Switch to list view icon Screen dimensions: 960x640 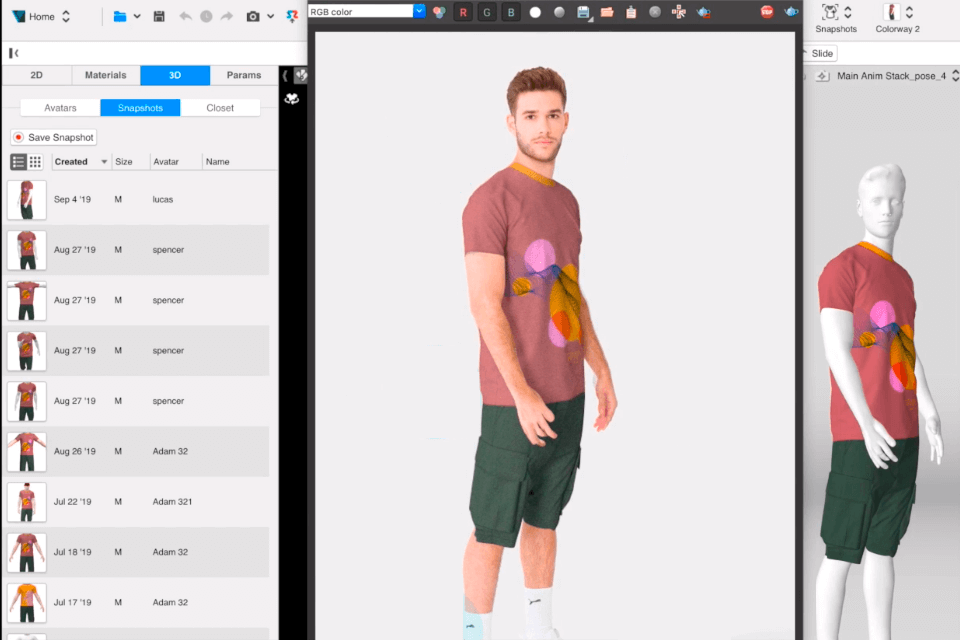[x=18, y=162]
